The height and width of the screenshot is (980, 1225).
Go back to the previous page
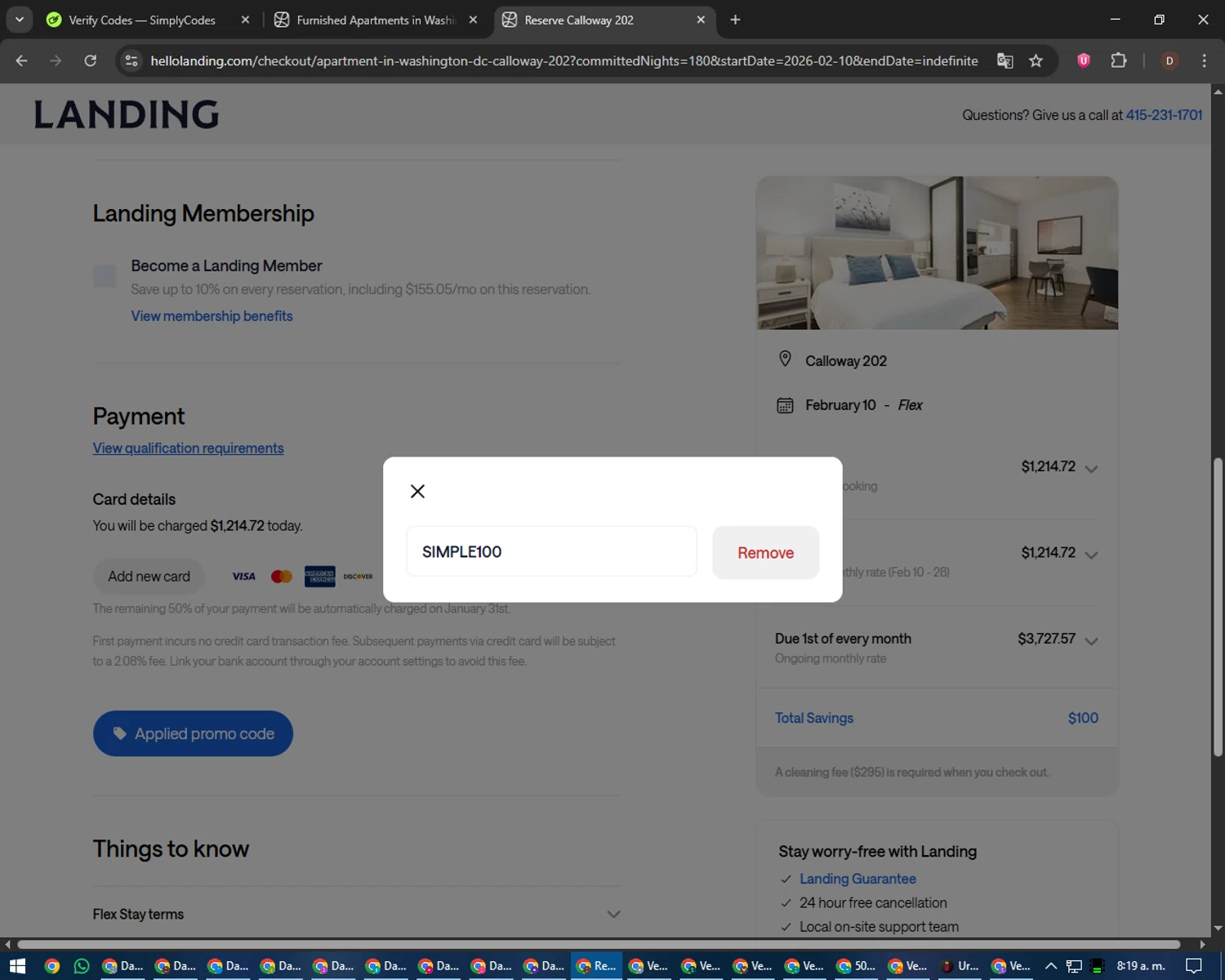(22, 60)
